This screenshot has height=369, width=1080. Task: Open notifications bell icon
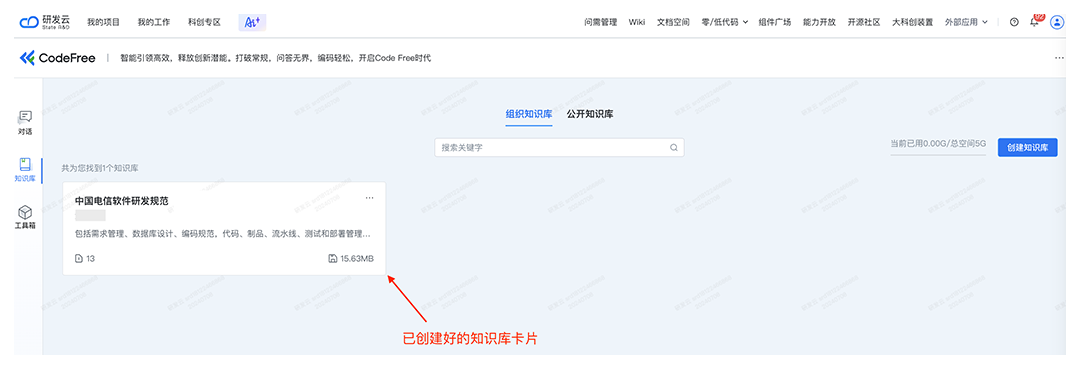pyautogui.click(x=1035, y=22)
